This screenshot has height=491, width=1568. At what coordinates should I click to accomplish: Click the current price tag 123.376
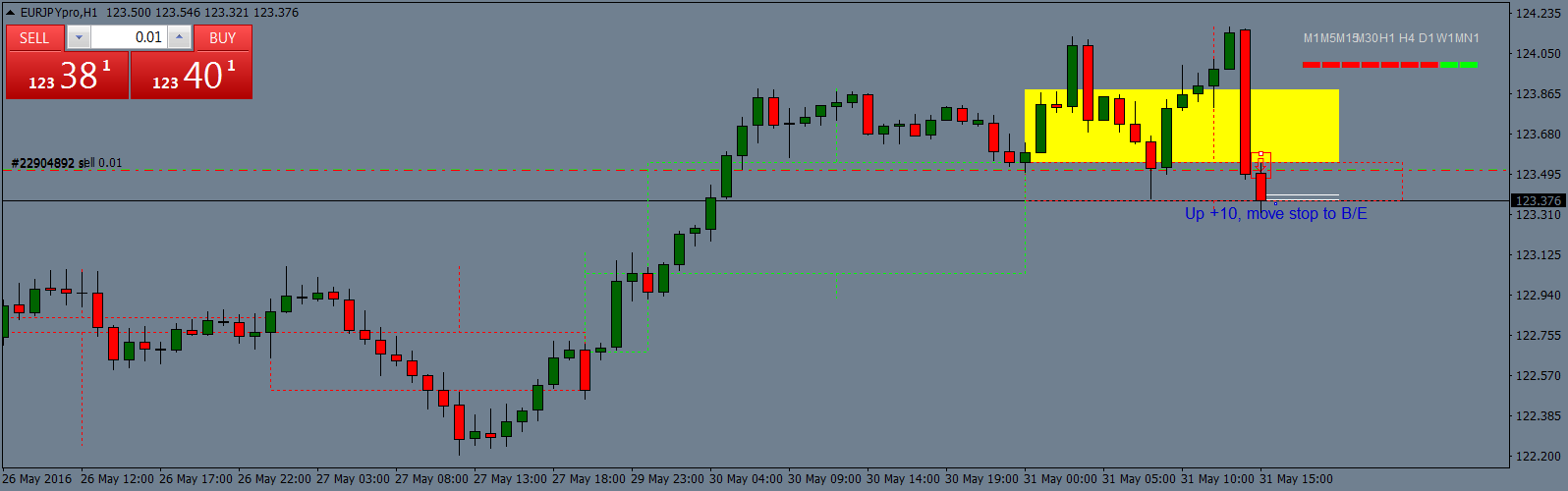click(1538, 200)
